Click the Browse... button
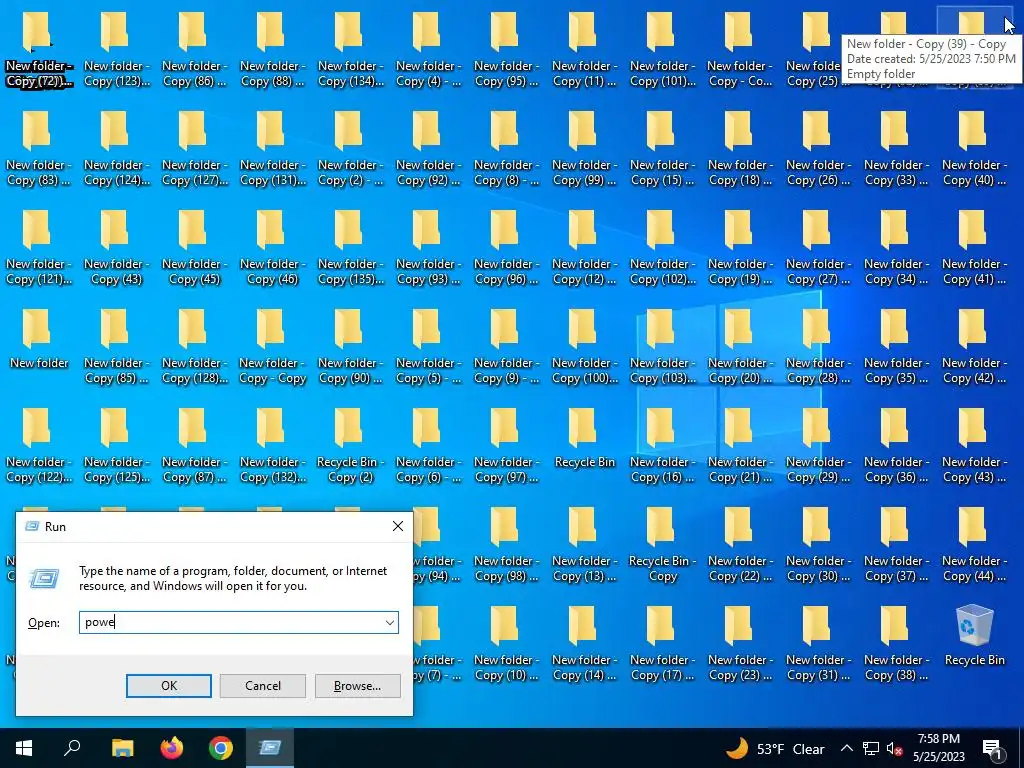The width and height of the screenshot is (1024, 768). 357,686
